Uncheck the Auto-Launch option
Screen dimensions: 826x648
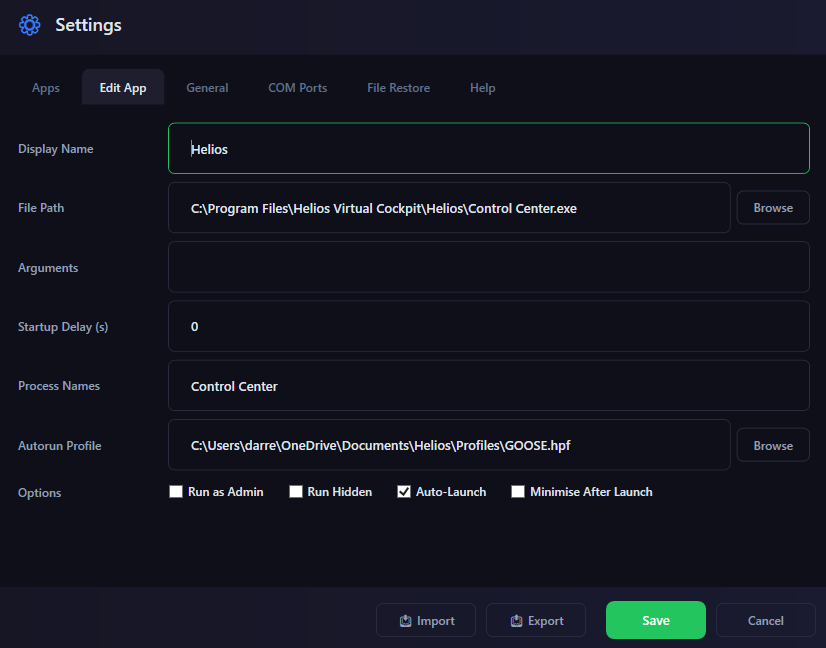tap(404, 492)
